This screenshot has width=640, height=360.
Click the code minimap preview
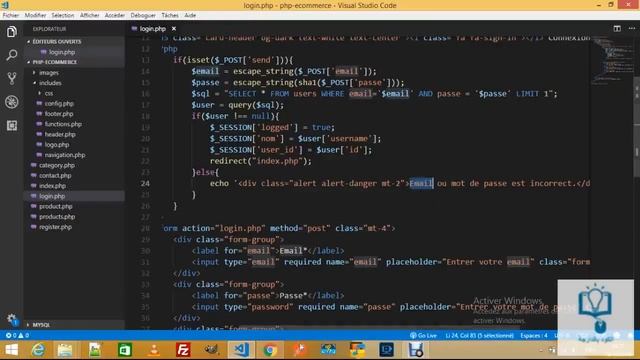(x=611, y=59)
